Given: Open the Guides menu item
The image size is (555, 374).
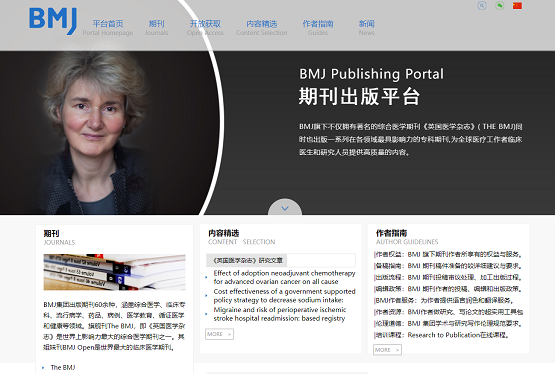Looking at the screenshot, I should (x=318, y=28).
